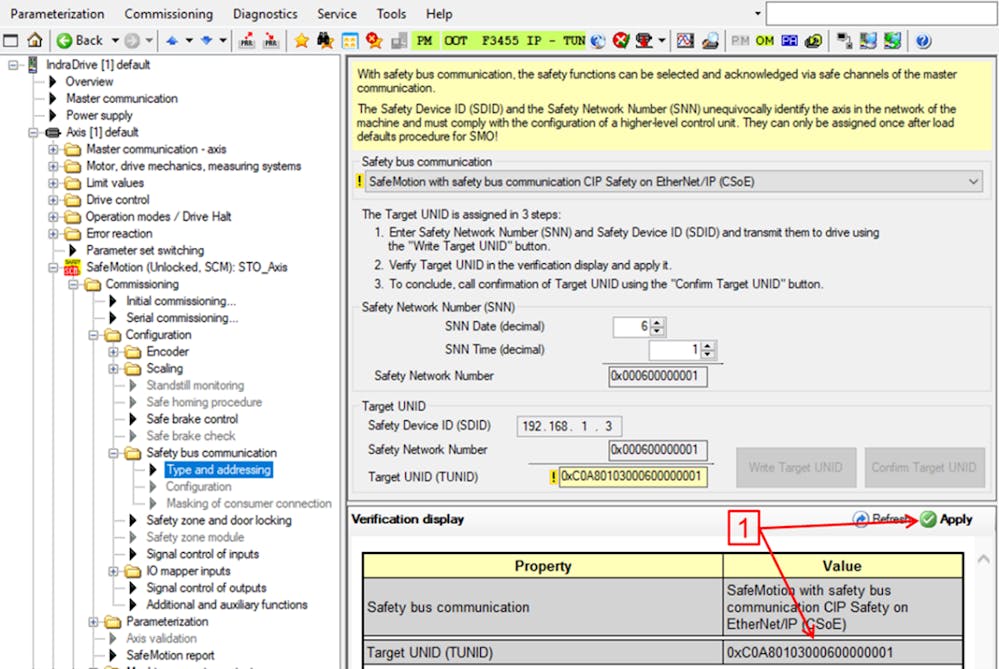Open the Diagnostics menu
The height and width of the screenshot is (669, 999).
[x=265, y=13]
